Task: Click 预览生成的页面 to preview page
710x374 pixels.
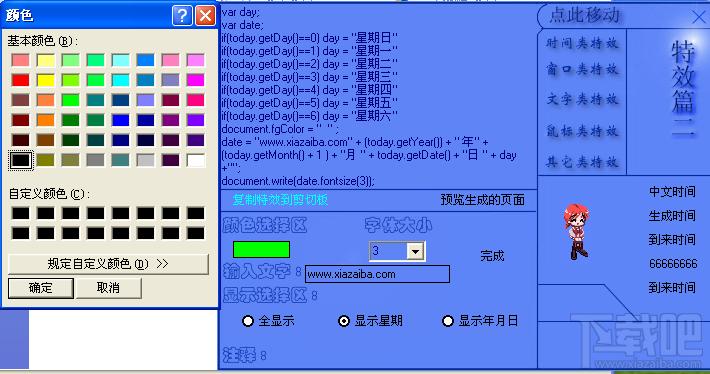Action: coord(483,200)
